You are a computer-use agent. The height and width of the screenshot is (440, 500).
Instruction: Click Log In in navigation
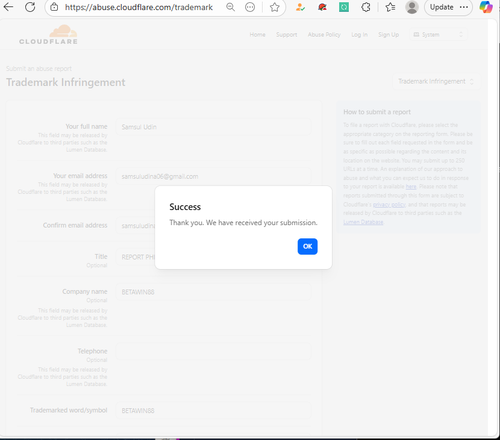(359, 35)
